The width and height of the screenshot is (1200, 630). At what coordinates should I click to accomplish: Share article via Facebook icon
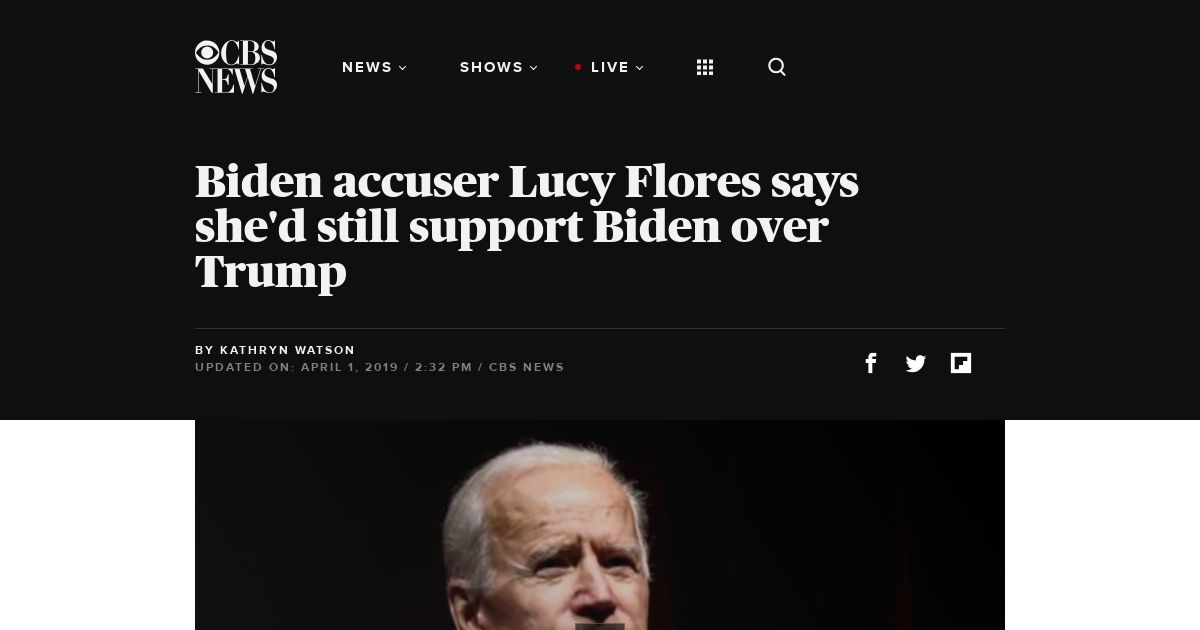[871, 363]
